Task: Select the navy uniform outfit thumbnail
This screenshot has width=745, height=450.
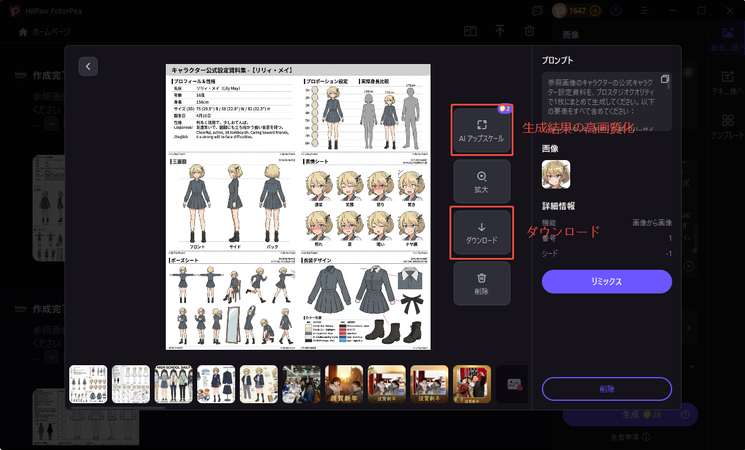Action: (216, 384)
